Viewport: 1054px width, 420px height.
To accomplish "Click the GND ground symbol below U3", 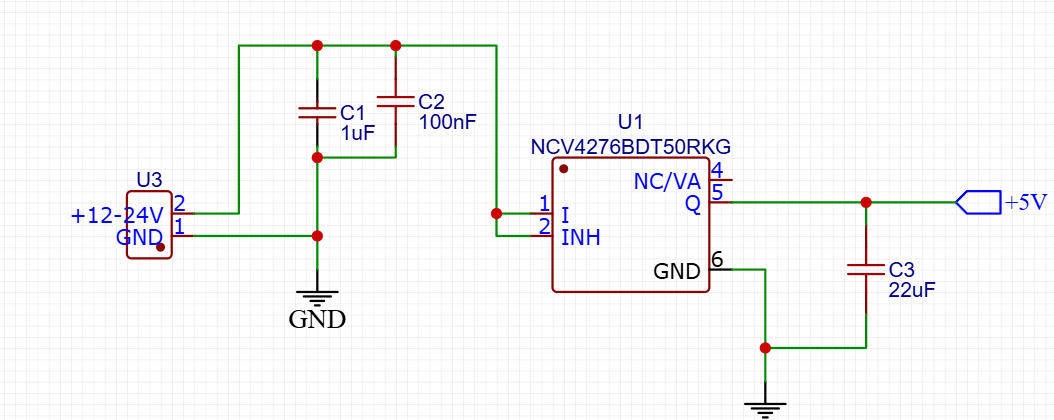I will click(317, 295).
